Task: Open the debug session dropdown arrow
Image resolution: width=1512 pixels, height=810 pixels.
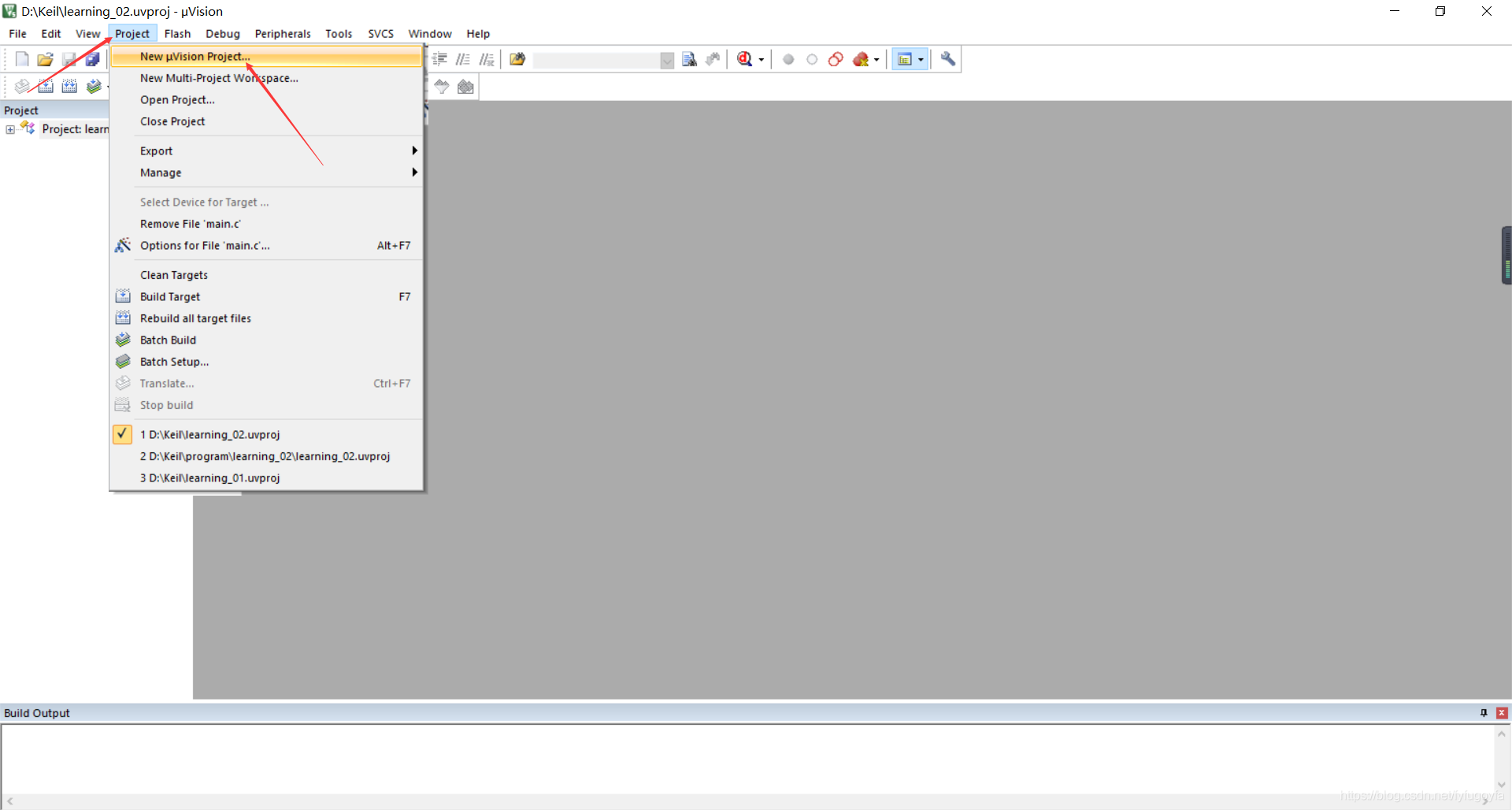Action: click(761, 60)
